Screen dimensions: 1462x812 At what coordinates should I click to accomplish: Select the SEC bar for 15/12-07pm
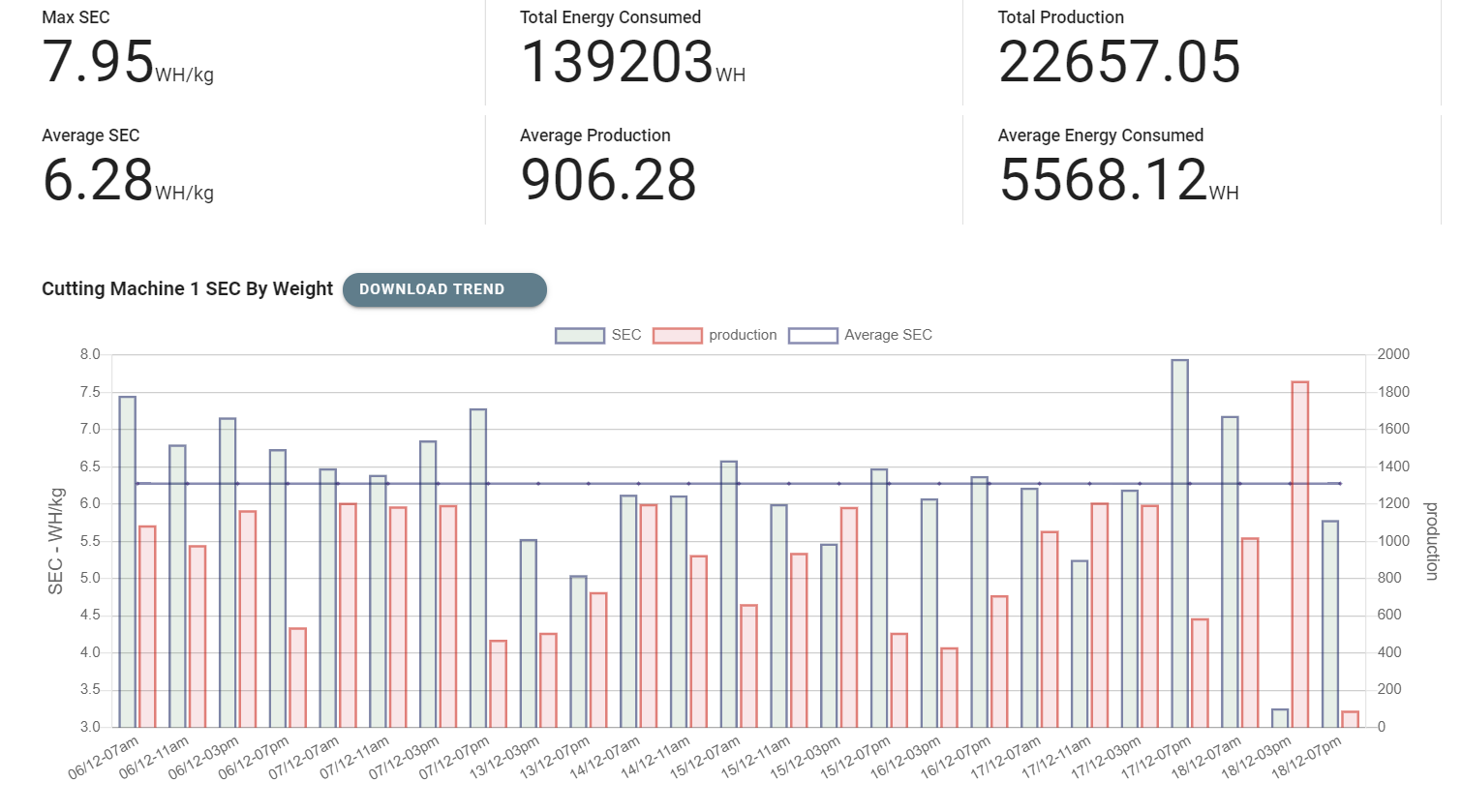pyautogui.click(x=879, y=599)
